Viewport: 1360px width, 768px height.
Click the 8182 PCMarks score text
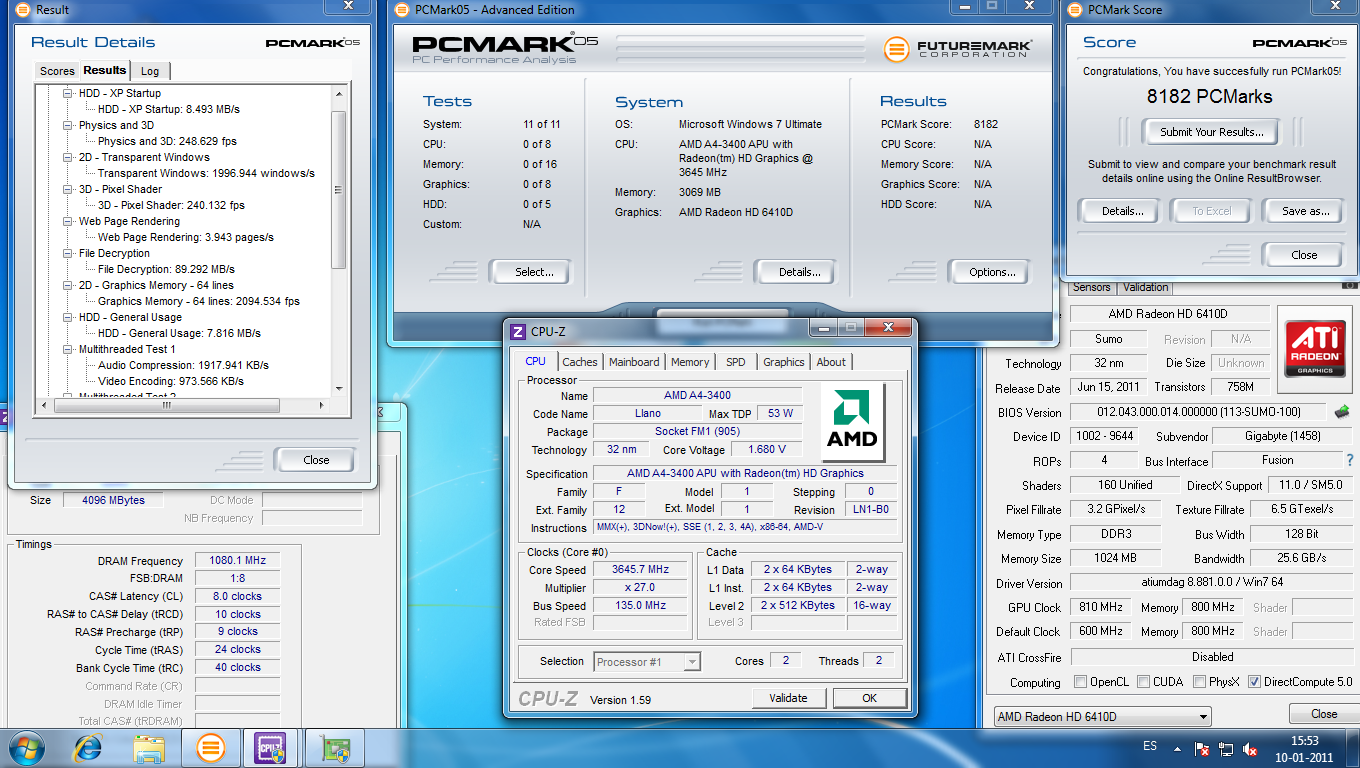(1210, 97)
